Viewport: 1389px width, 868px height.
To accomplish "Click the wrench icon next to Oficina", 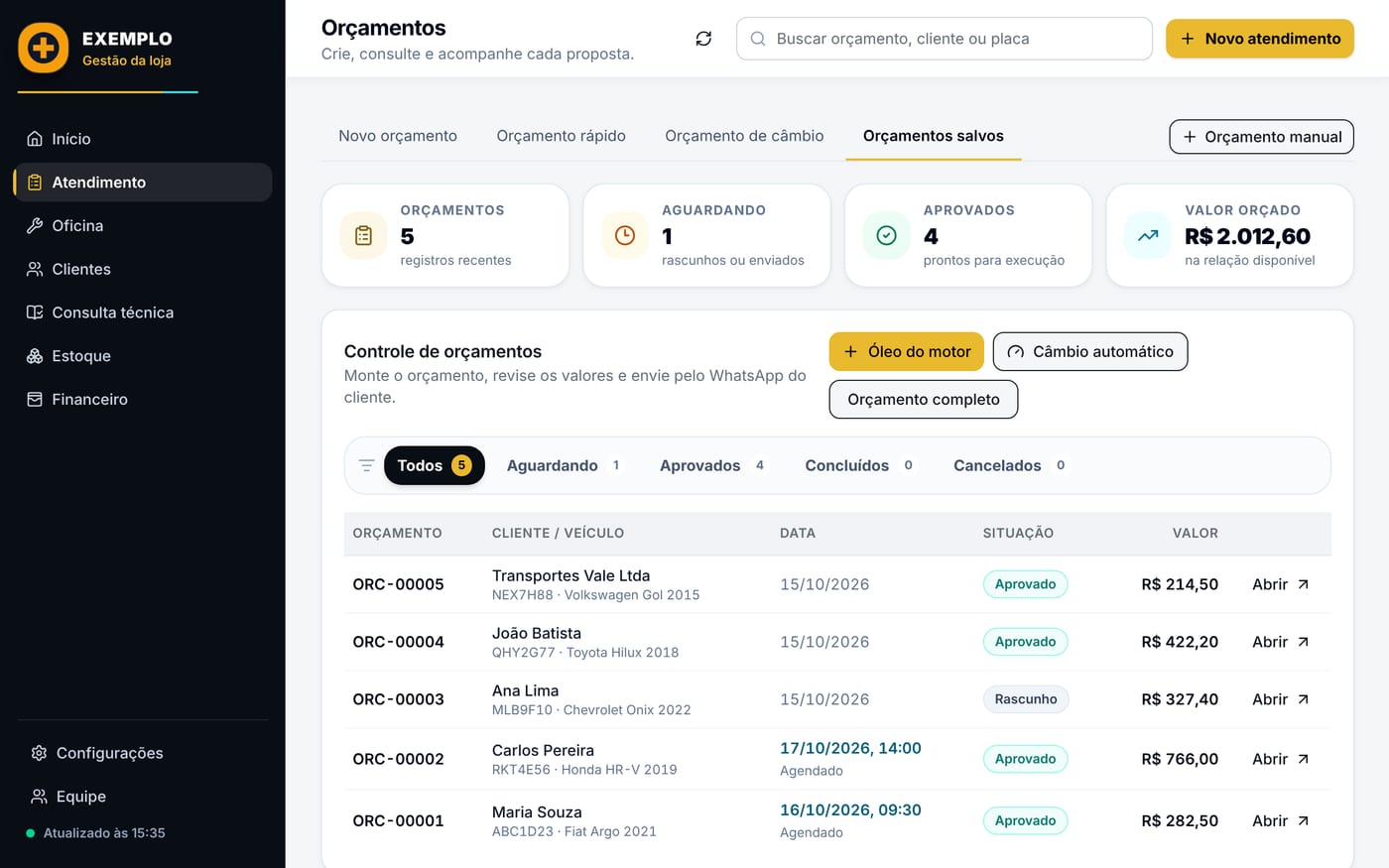I will (x=35, y=226).
